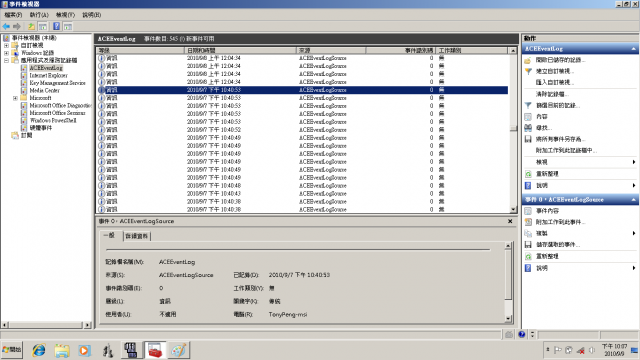Click the console tree horizontal scrollbar right arrow
640x360 pixels.
tap(87, 325)
